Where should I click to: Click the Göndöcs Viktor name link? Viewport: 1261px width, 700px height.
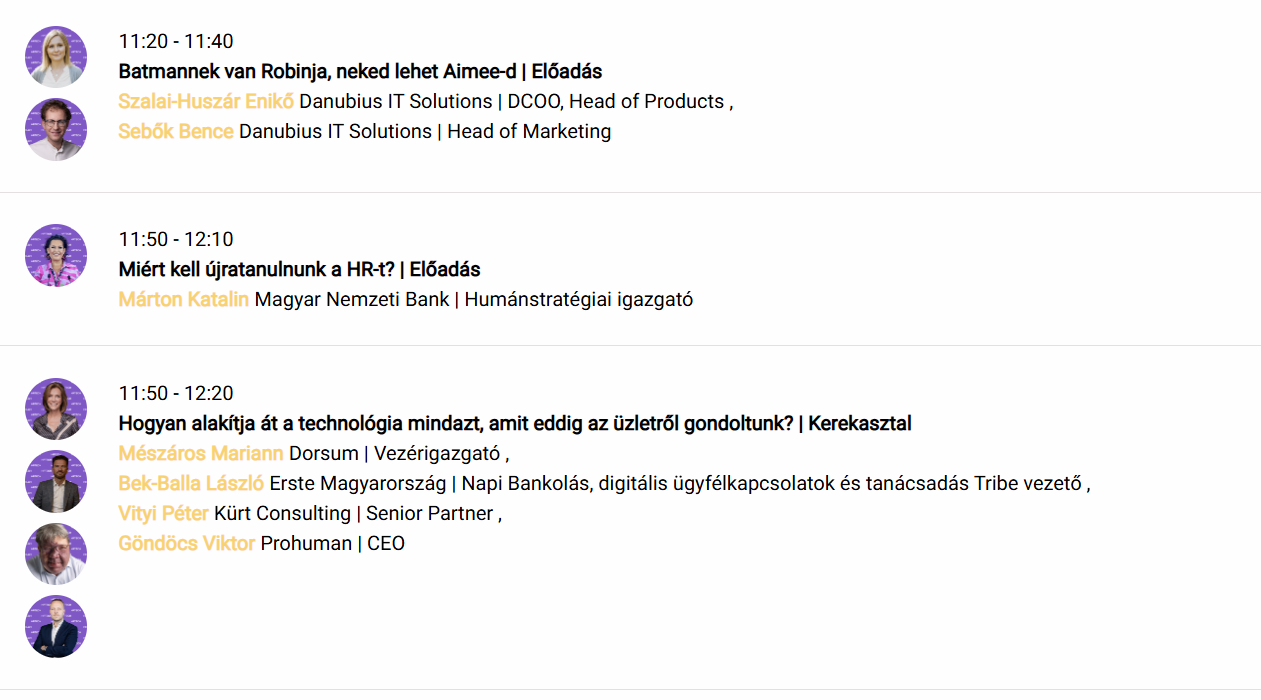pyautogui.click(x=187, y=544)
